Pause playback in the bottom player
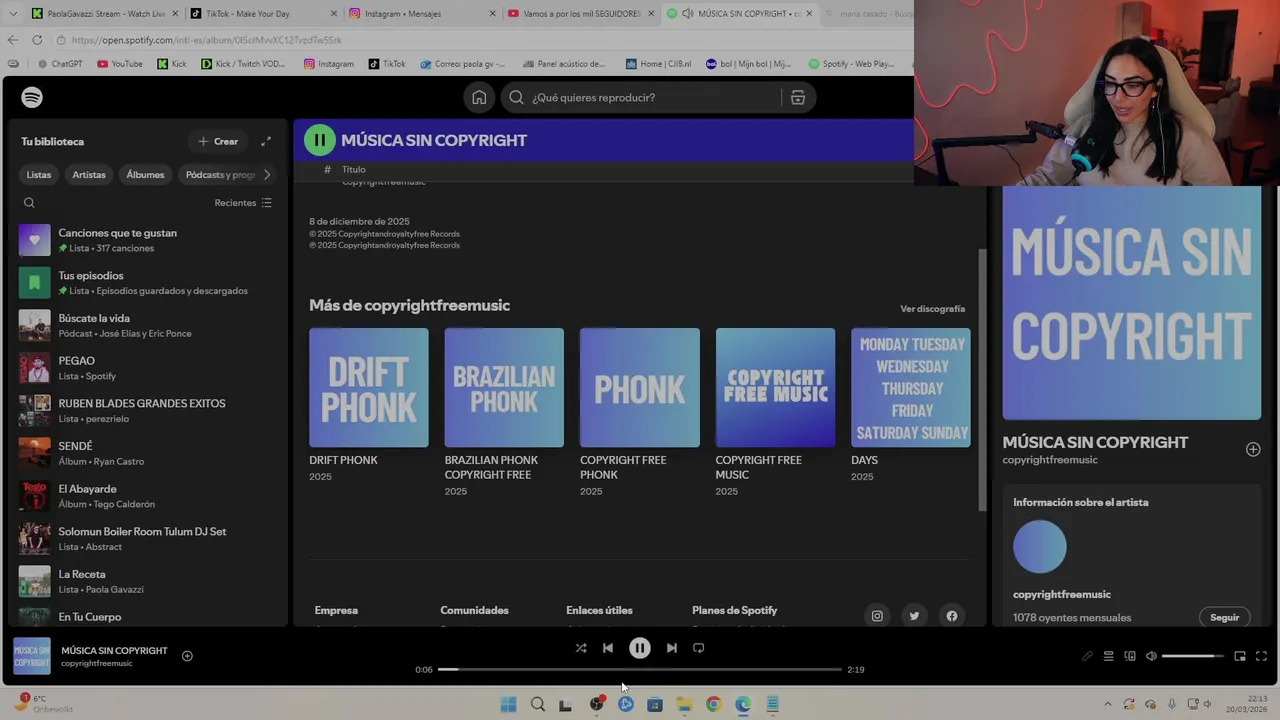Viewport: 1280px width, 720px height. pyautogui.click(x=640, y=648)
